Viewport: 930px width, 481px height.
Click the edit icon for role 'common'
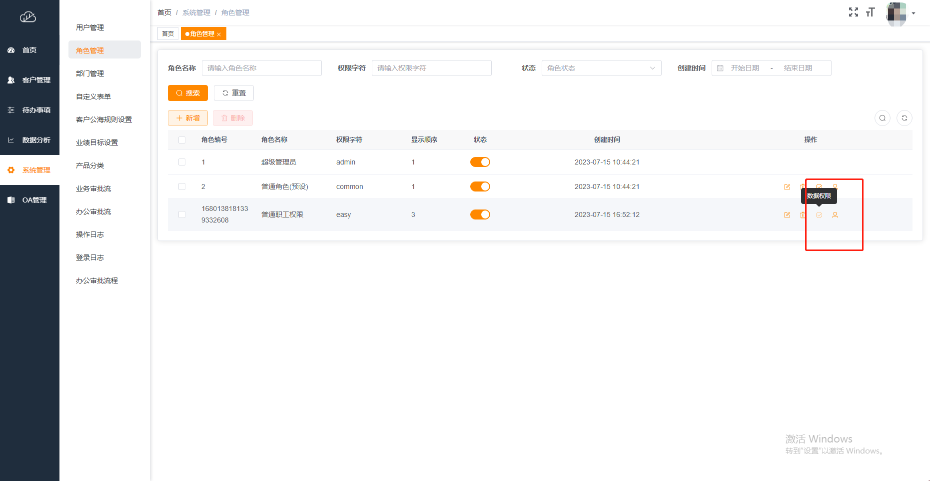787,187
